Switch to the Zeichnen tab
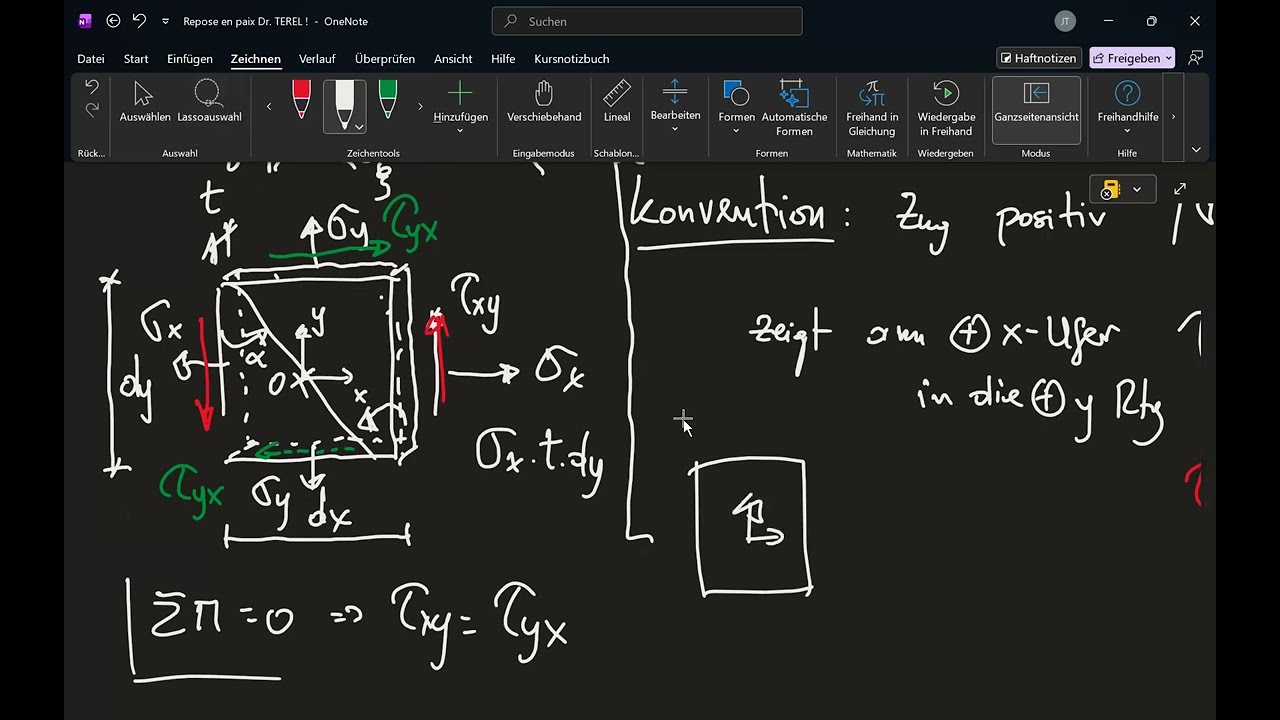Viewport: 1280px width, 720px height. (x=256, y=59)
